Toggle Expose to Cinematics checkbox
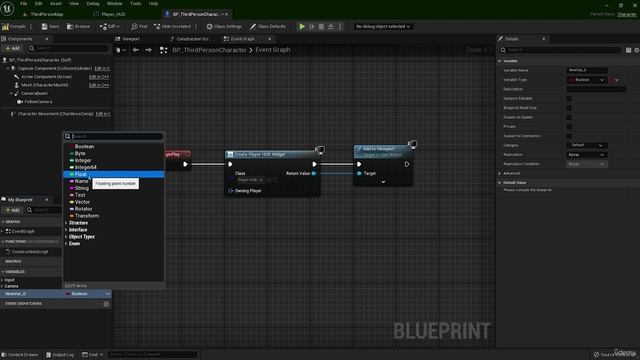This screenshot has width=640, height=360. [569, 136]
